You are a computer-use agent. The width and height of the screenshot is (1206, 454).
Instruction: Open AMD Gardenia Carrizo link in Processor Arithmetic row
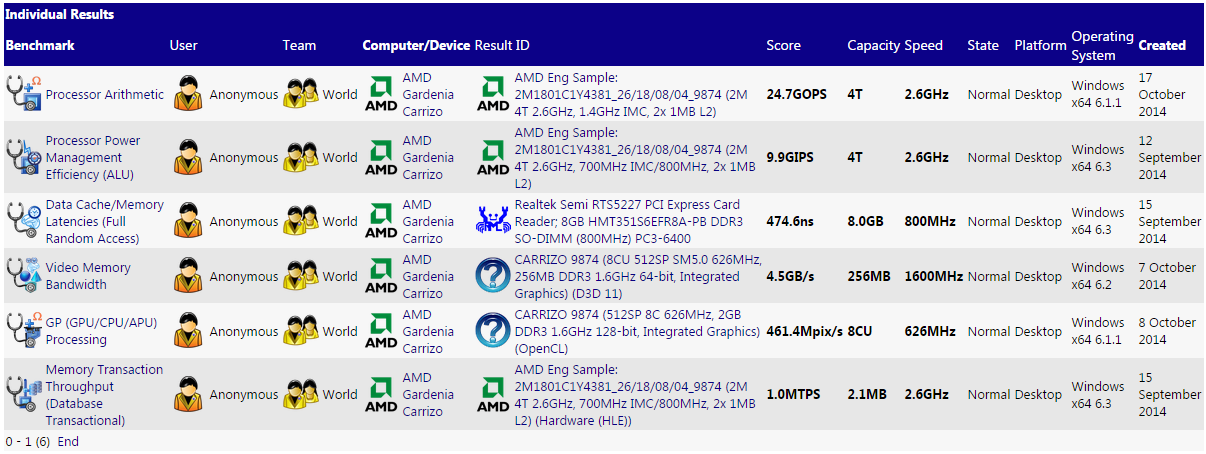tap(428, 94)
